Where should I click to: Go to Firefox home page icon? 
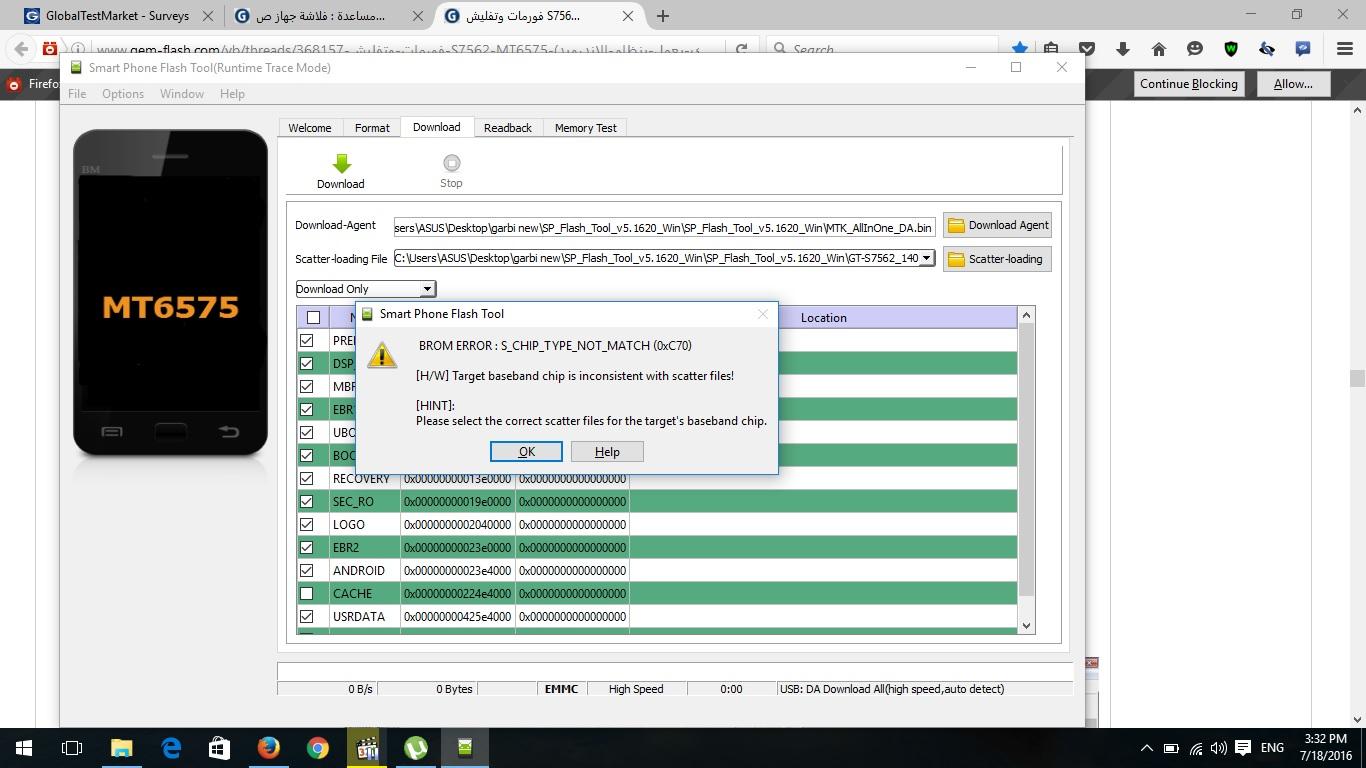point(1158,49)
